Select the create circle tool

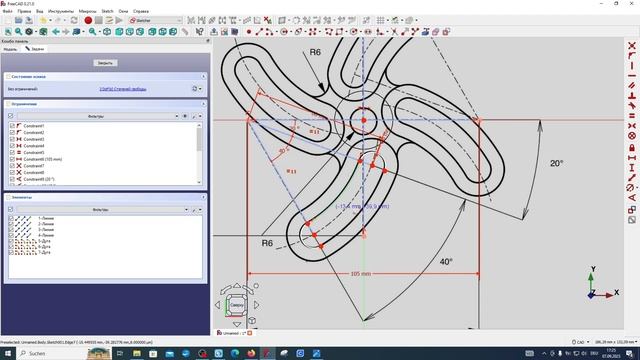click(284, 31)
